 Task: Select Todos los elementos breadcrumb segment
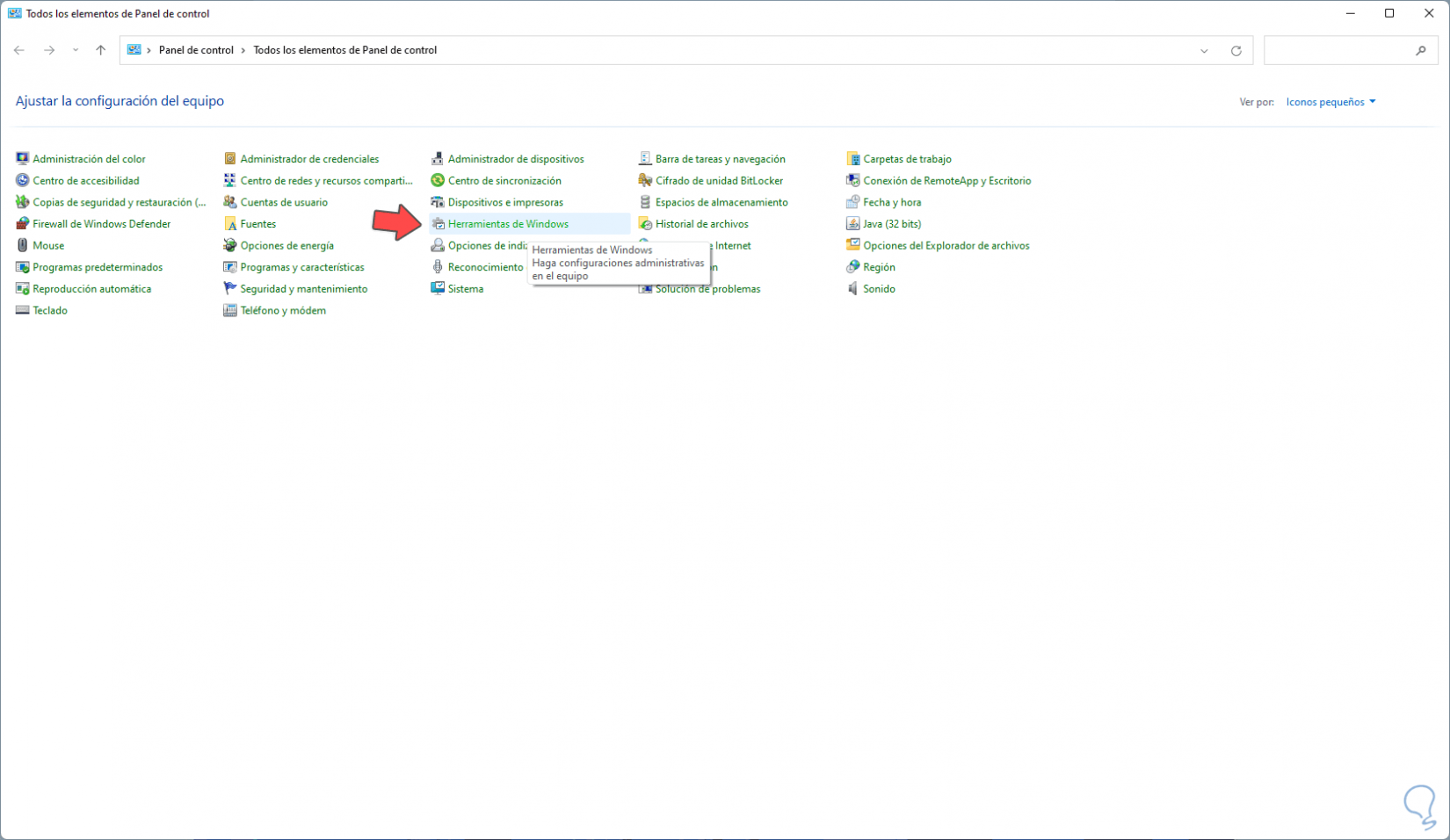[345, 50]
